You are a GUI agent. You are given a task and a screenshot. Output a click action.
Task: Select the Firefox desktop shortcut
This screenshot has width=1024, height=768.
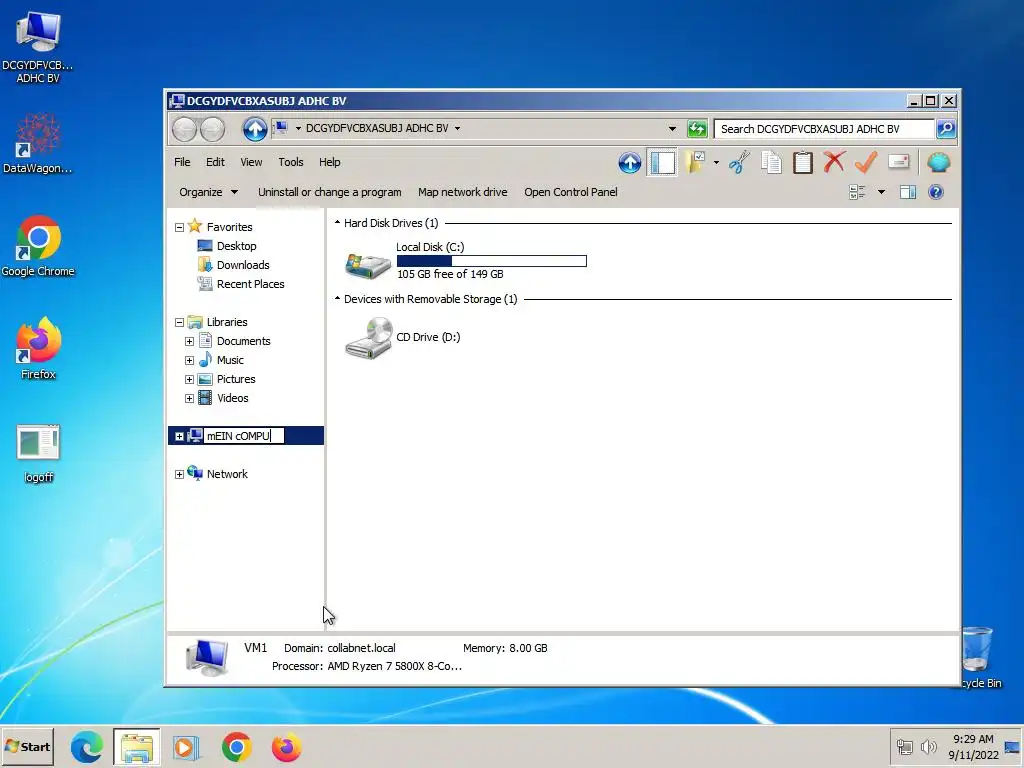click(x=38, y=349)
